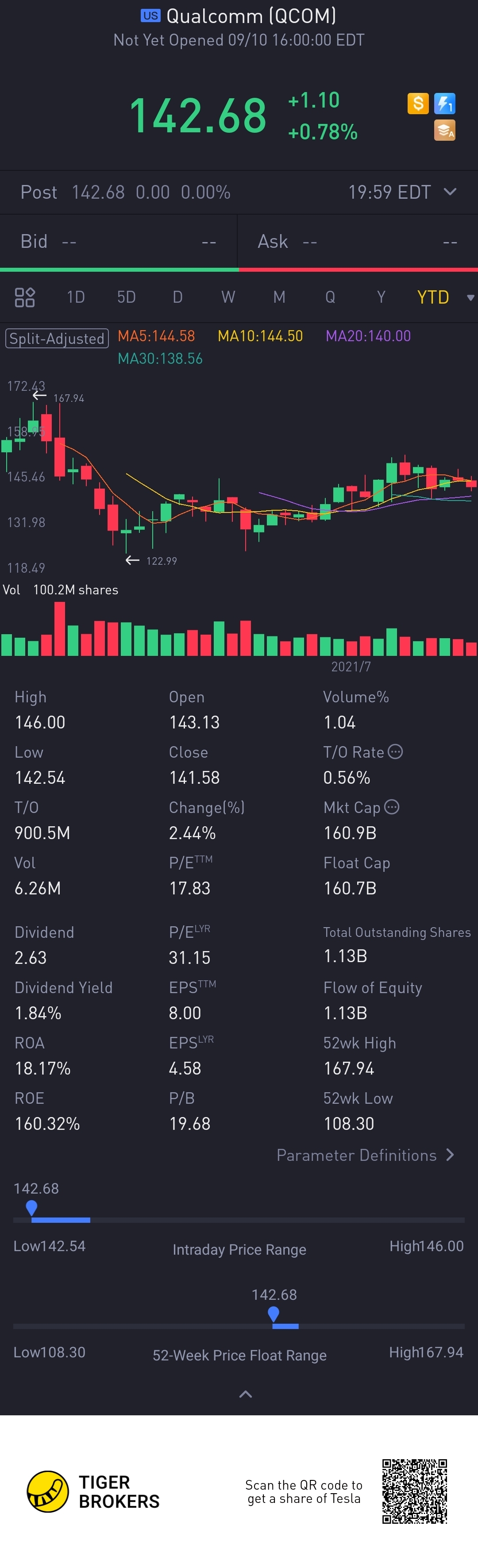Toggle the Split-Adjusted chart option
Screen dimensions: 478x1568
tap(57, 339)
